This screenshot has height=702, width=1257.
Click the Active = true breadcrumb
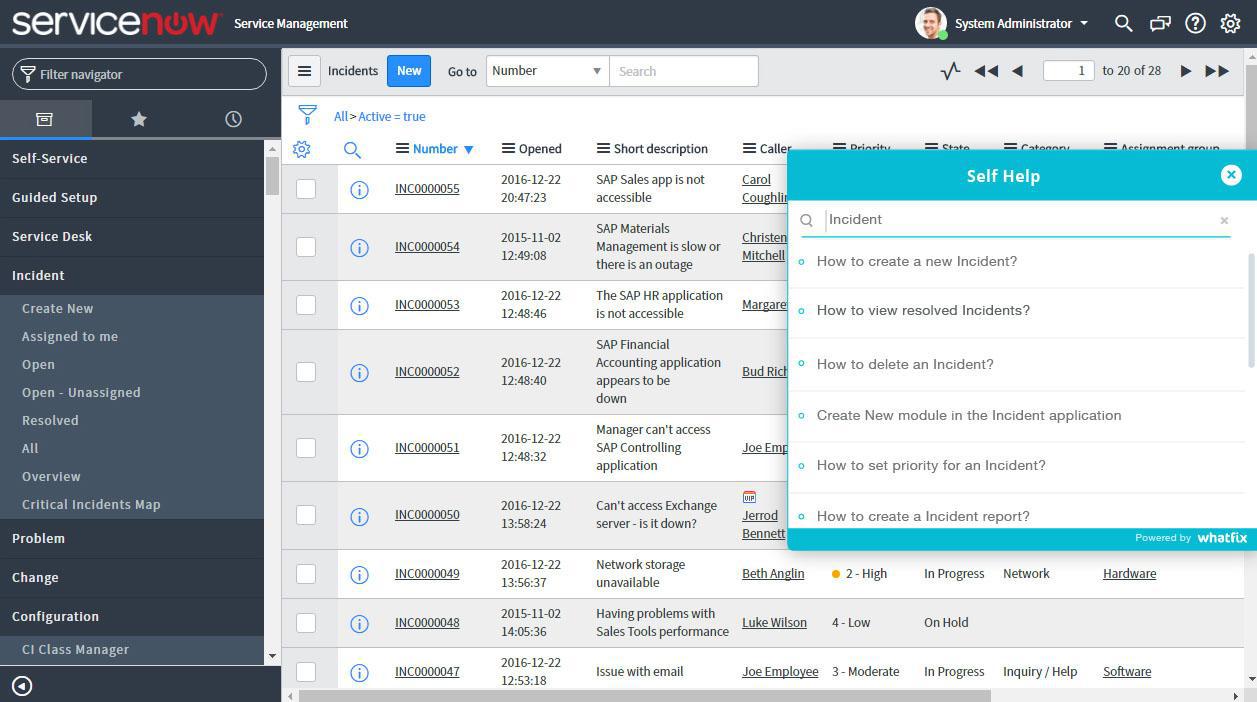(x=392, y=116)
